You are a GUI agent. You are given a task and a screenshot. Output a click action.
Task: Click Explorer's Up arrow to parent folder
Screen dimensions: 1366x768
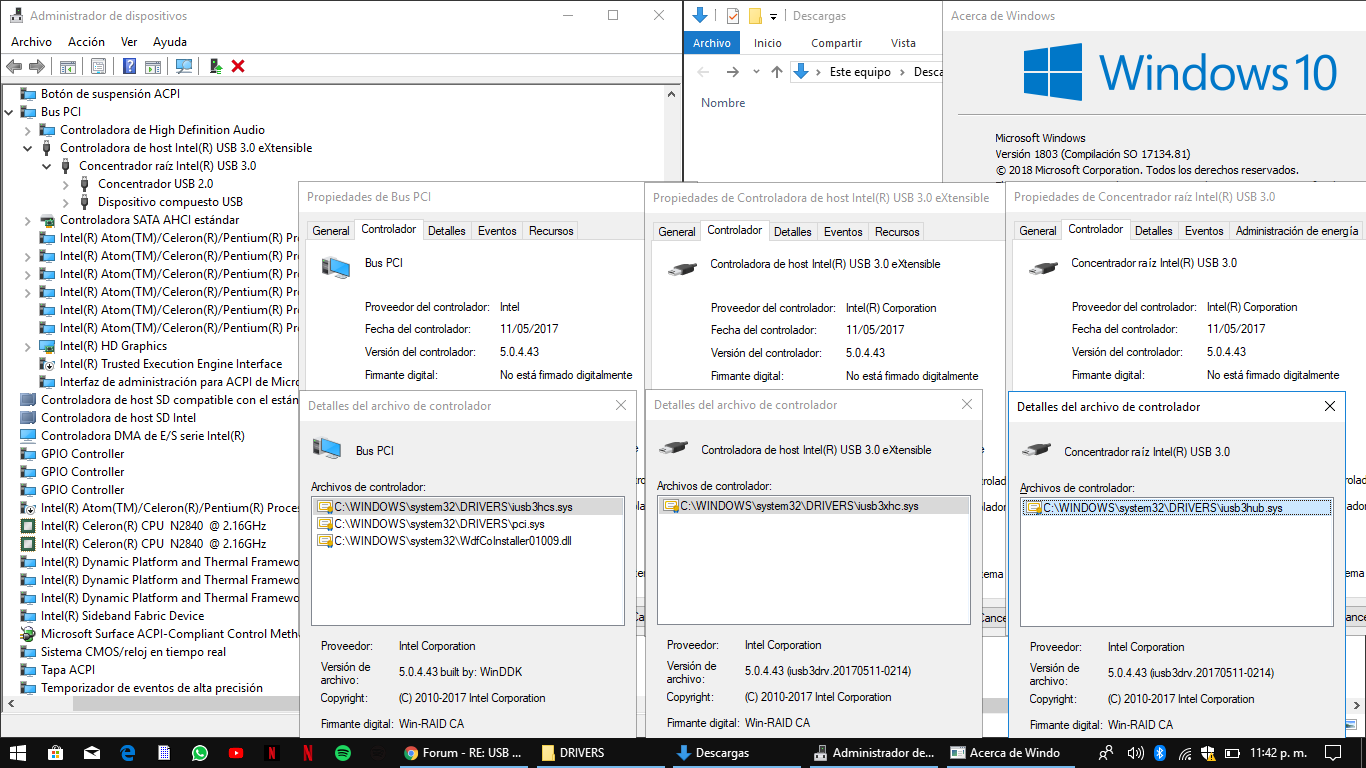click(777, 72)
